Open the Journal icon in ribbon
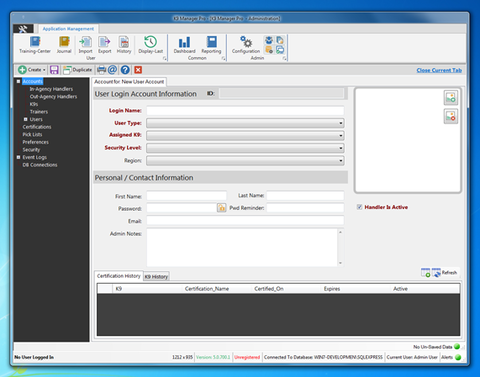The height and width of the screenshot is (377, 480). tap(64, 42)
